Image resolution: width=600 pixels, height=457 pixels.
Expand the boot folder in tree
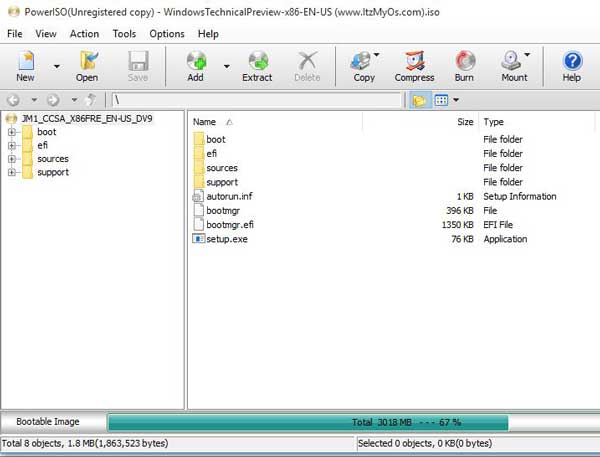(11, 132)
